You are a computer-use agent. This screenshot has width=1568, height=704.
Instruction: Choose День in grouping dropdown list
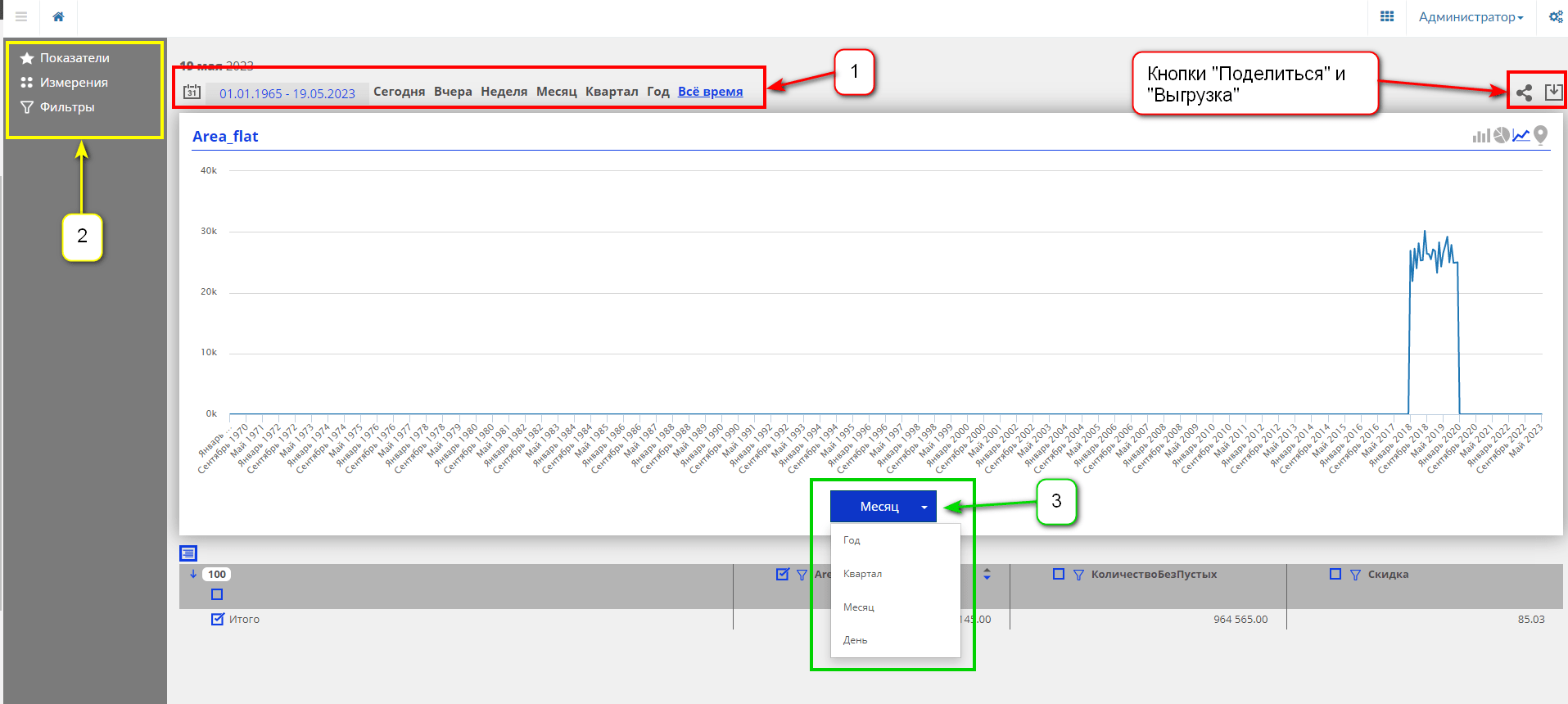855,640
